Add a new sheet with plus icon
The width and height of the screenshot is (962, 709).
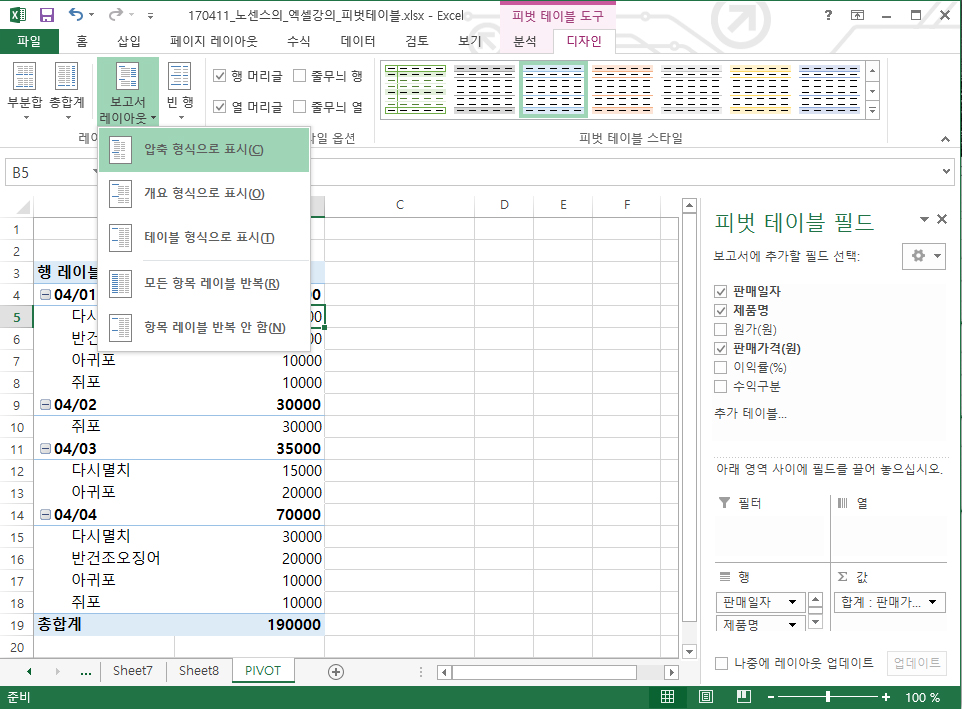coord(336,672)
